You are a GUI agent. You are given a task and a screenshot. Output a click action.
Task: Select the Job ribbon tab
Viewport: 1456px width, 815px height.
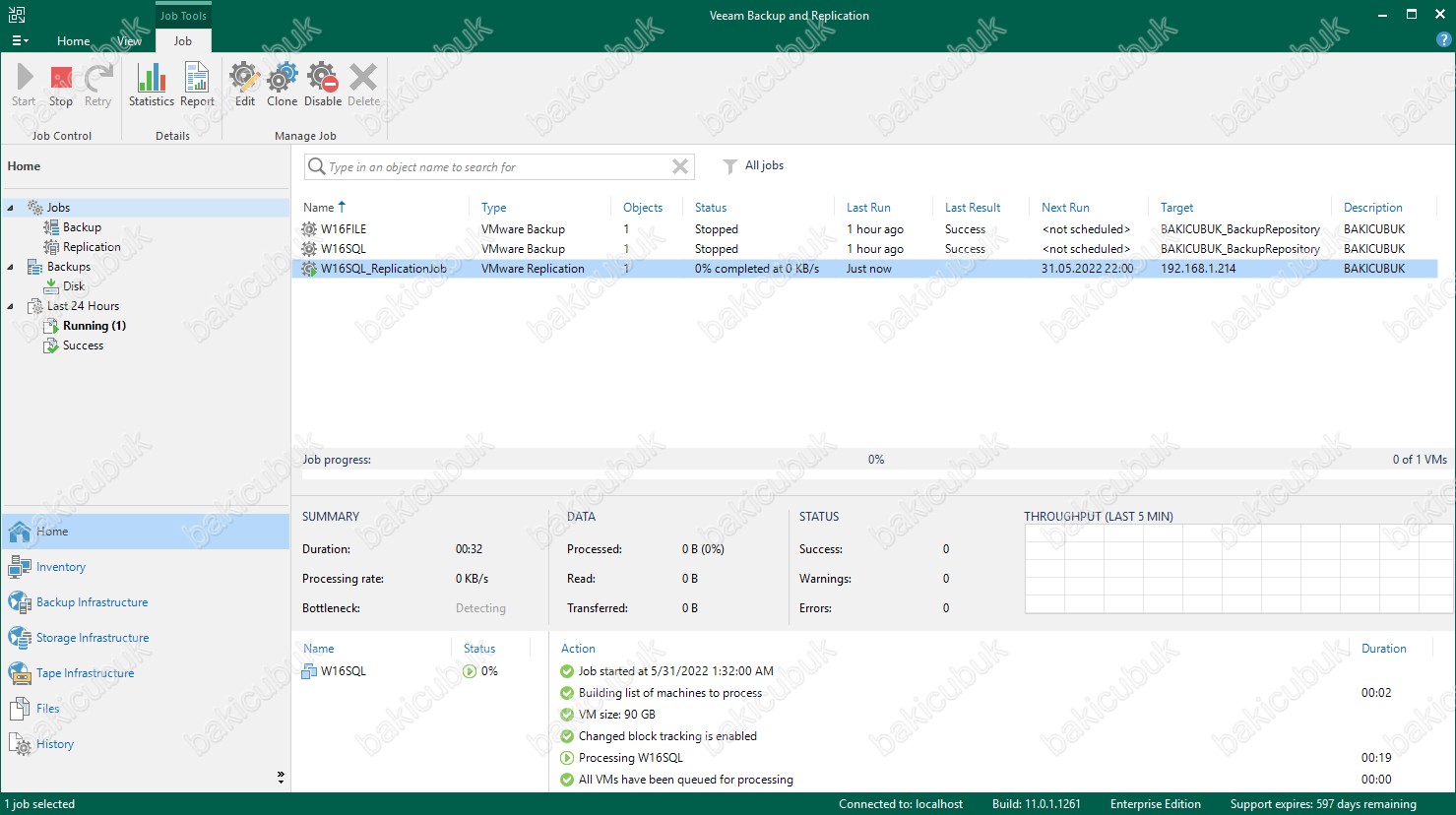click(x=183, y=41)
